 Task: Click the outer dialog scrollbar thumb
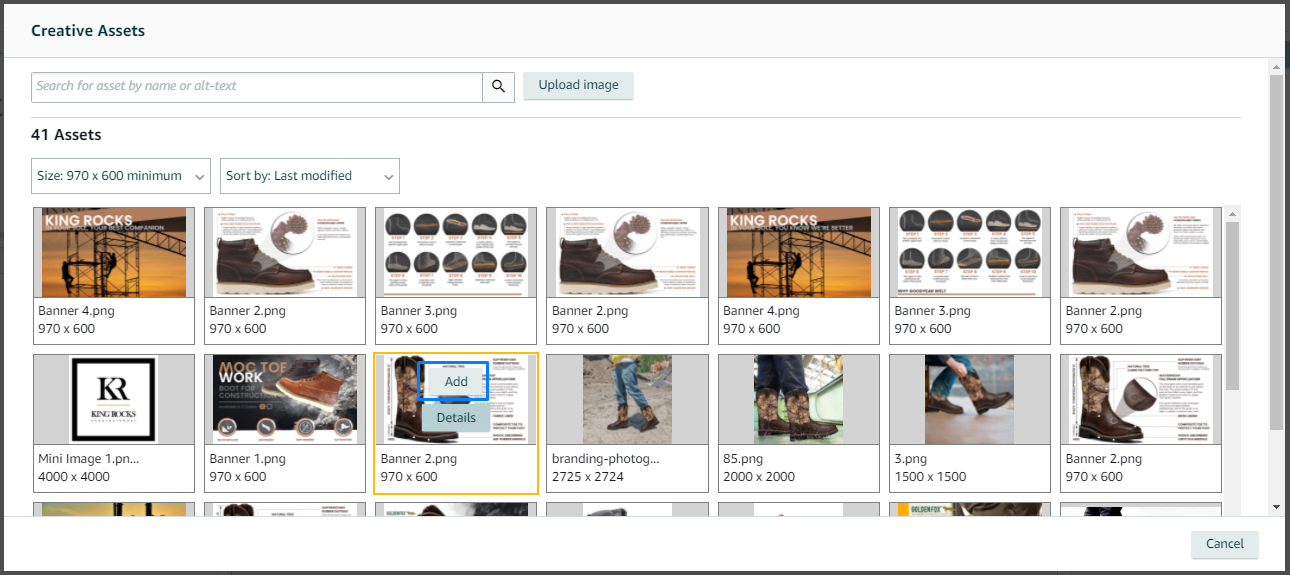(1276, 252)
